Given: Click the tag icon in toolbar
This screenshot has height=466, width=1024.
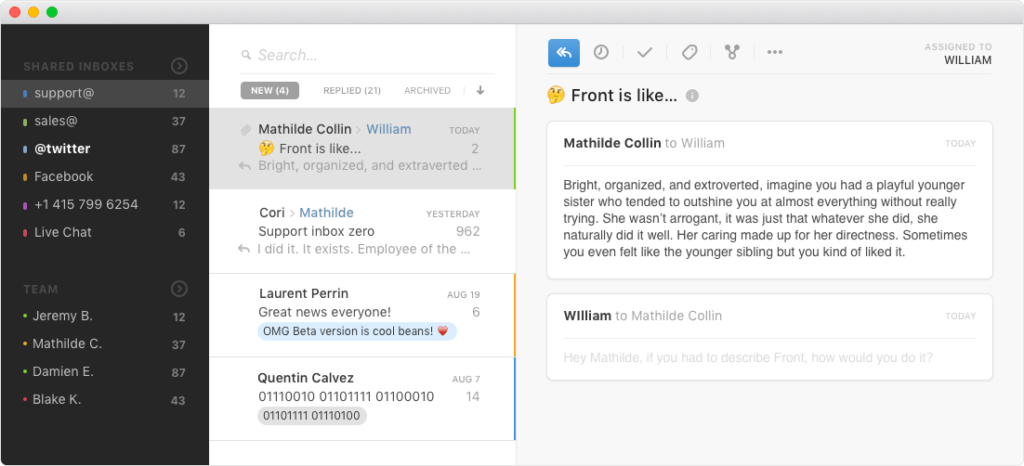Looking at the screenshot, I should click(x=690, y=53).
